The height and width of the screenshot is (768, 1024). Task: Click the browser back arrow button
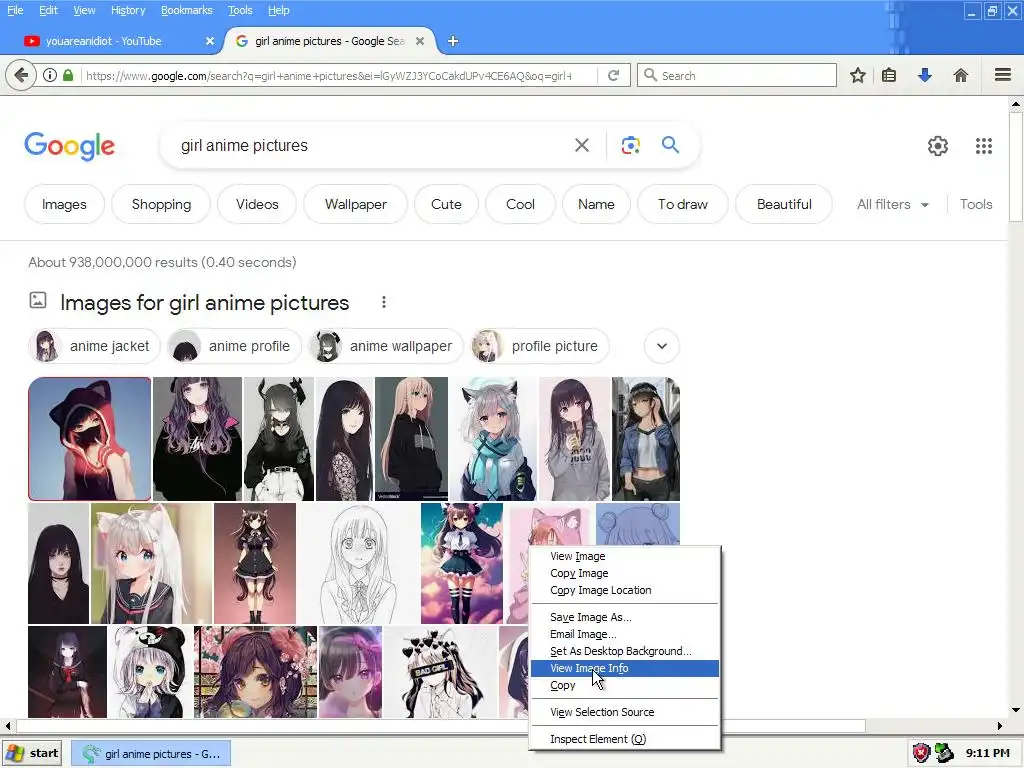[x=21, y=75]
